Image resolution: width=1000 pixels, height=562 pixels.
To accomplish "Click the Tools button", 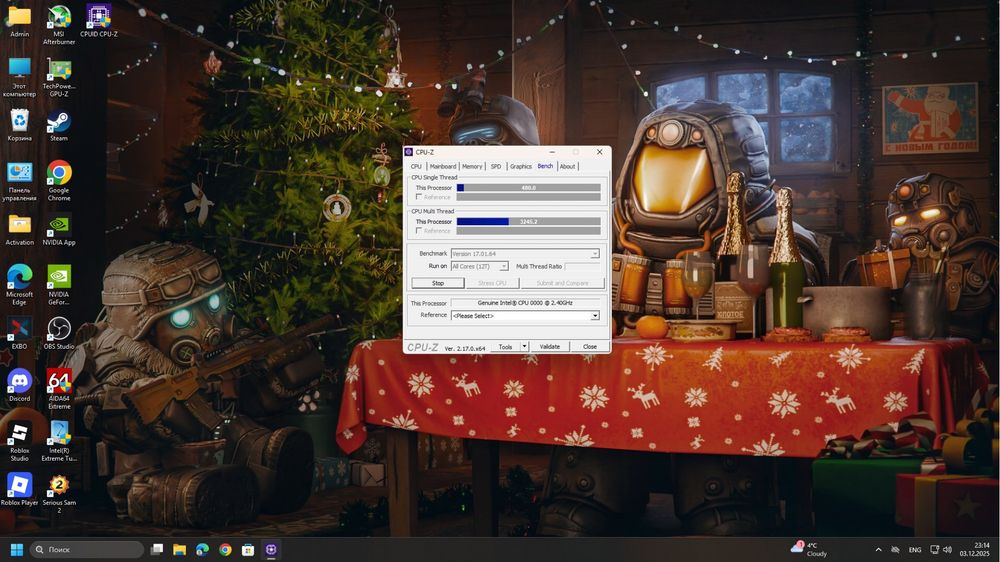I will (505, 346).
